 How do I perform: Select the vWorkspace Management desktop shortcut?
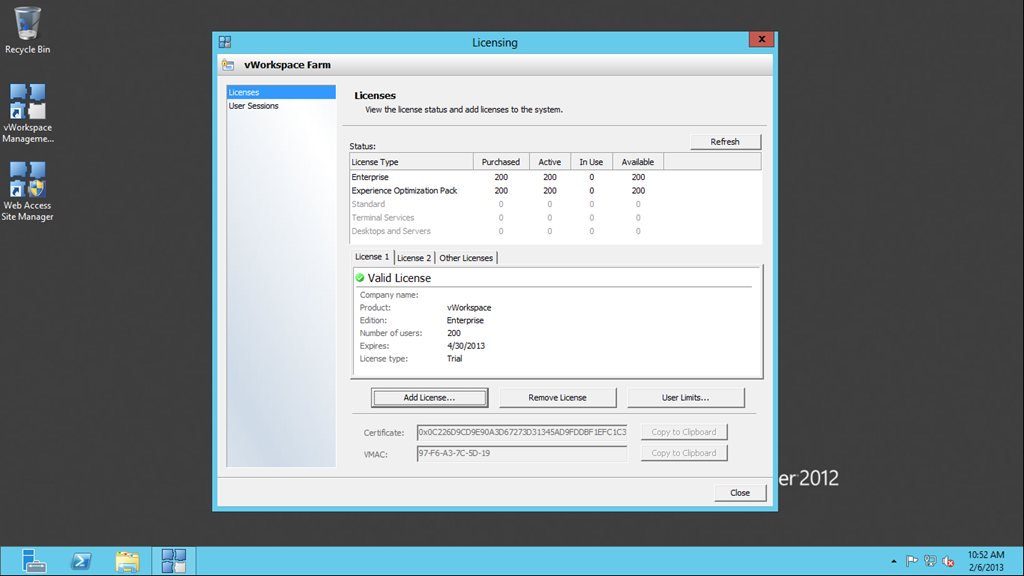click(x=27, y=113)
